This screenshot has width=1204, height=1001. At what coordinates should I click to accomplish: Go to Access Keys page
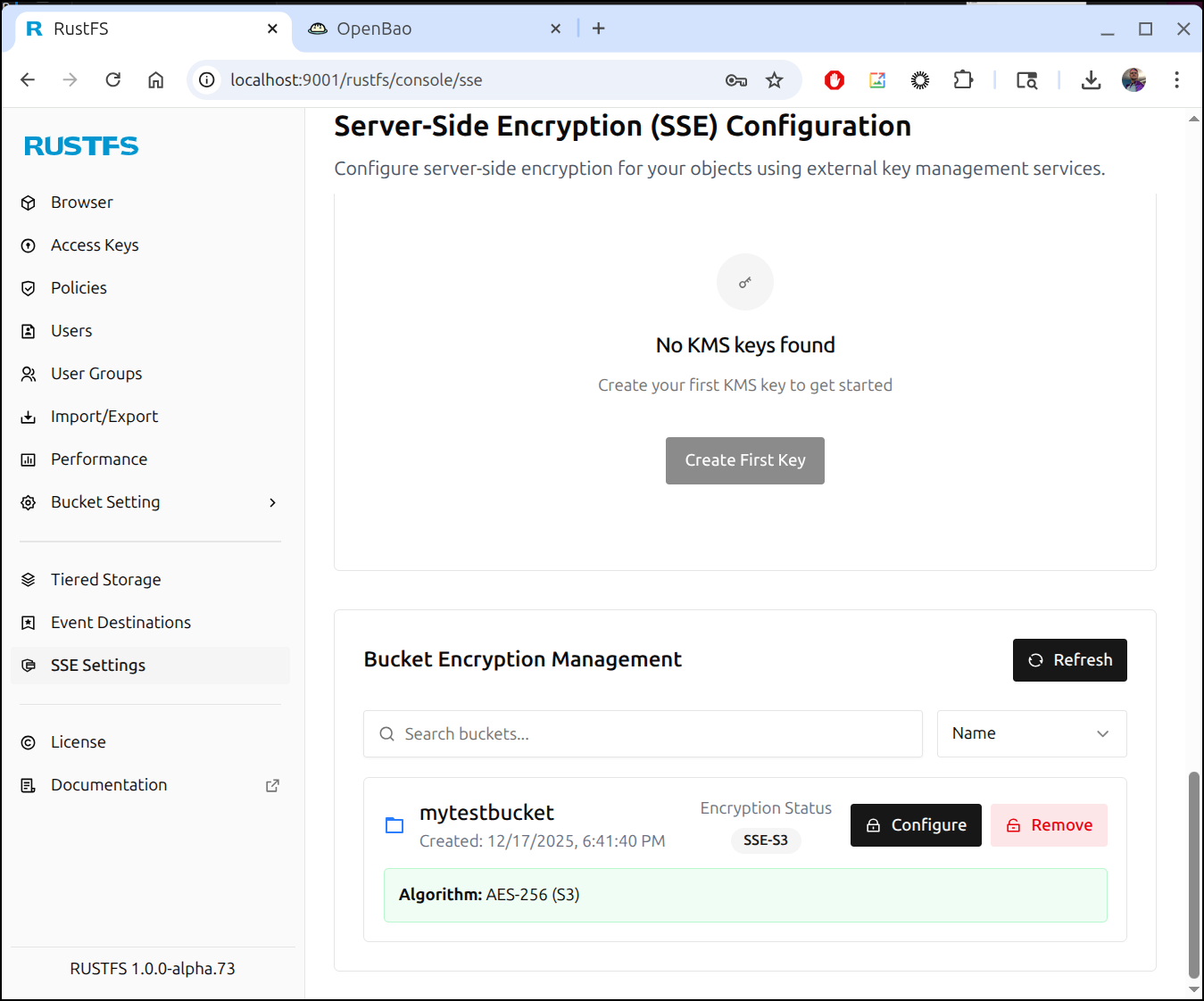click(95, 245)
